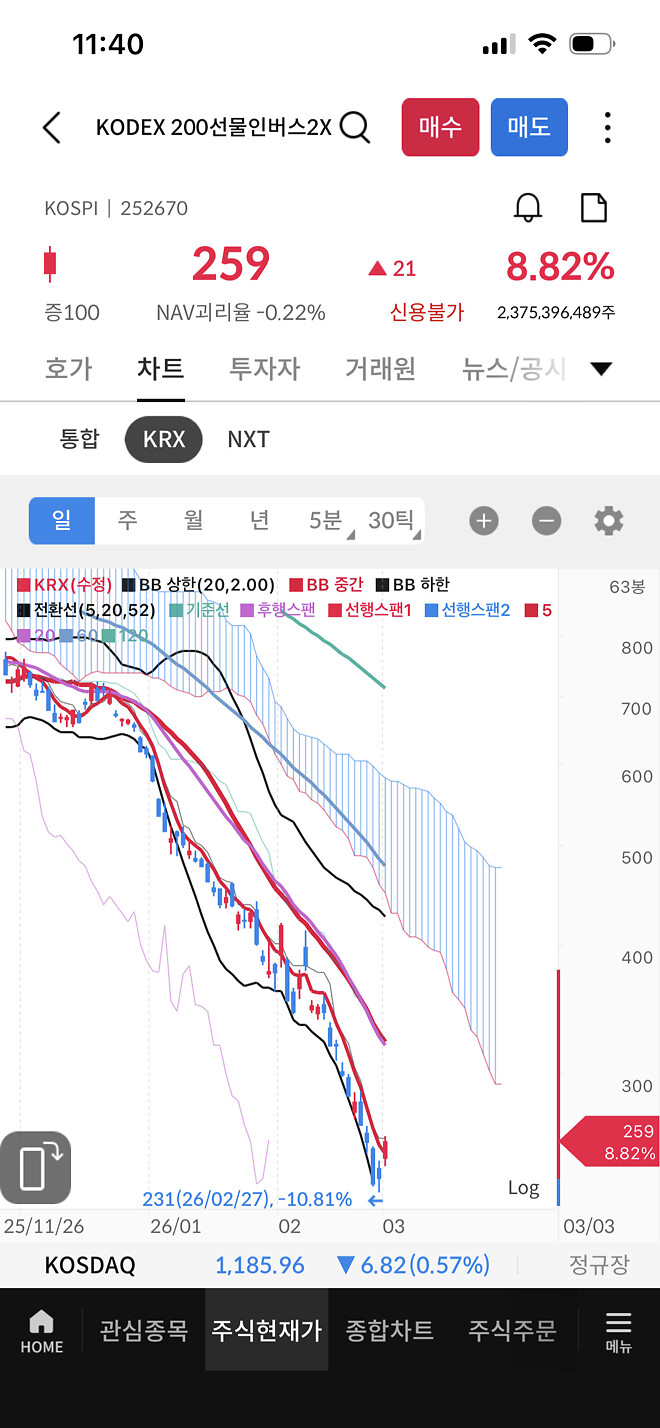
Task: Tap the 전환선(5,20,52) legend entry
Action: pos(89,609)
